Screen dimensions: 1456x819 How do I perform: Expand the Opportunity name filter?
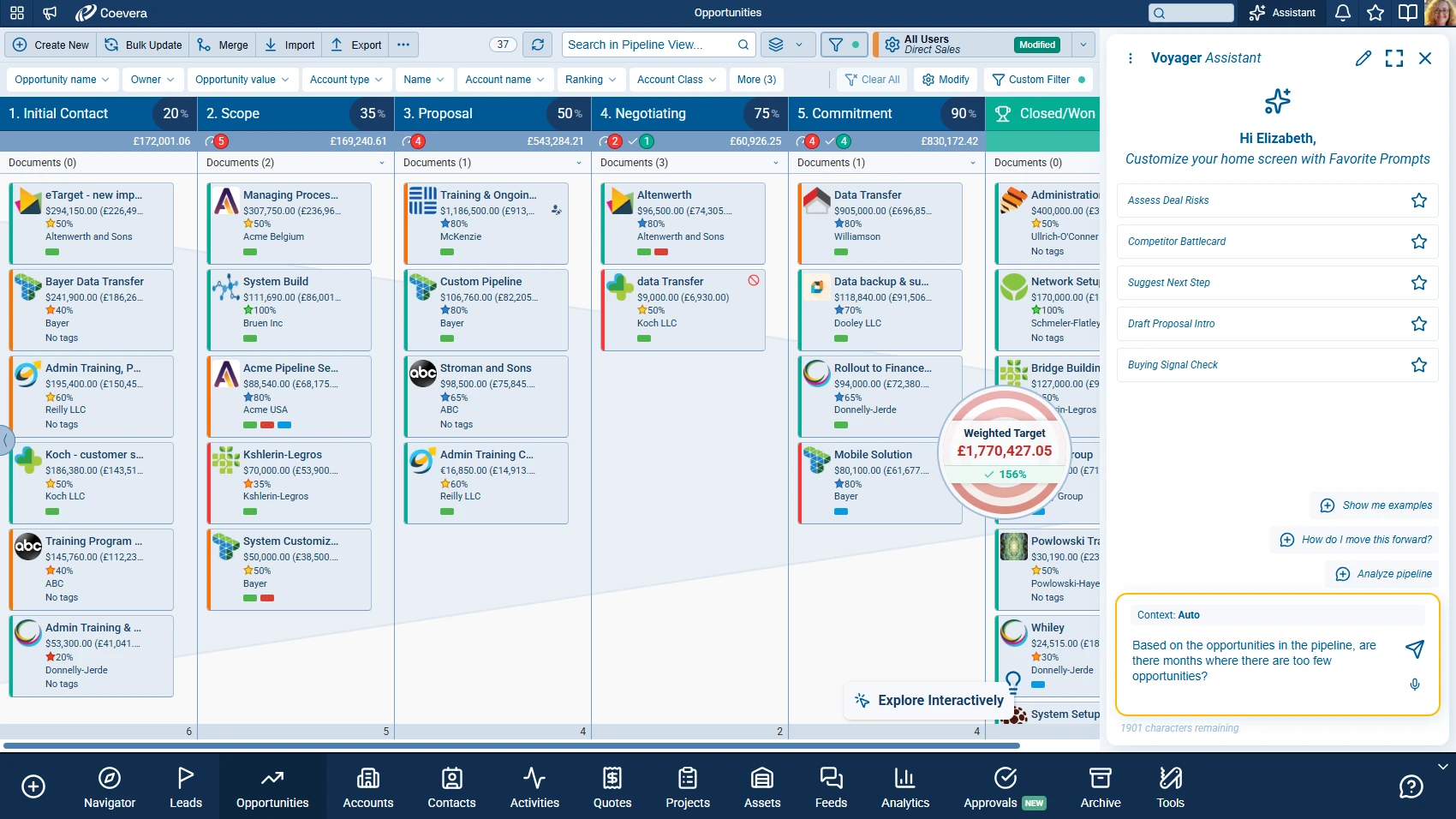[x=62, y=80]
